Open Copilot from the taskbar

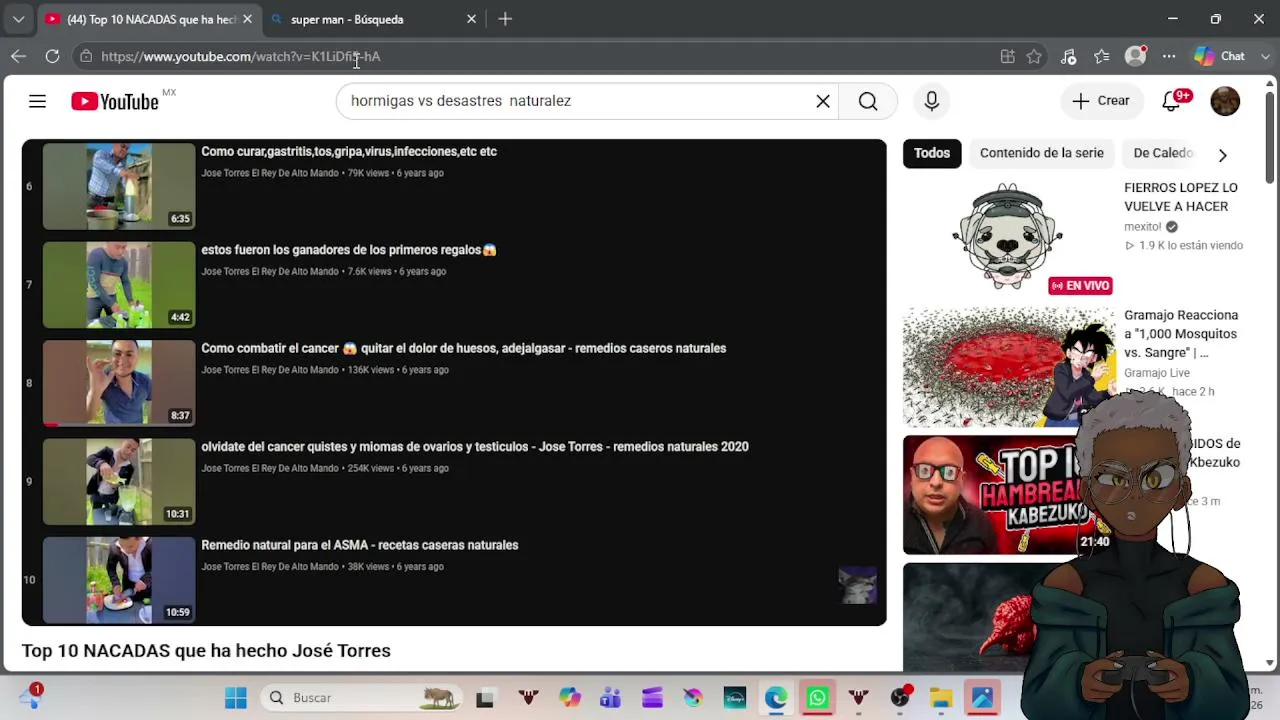pyautogui.click(x=569, y=698)
